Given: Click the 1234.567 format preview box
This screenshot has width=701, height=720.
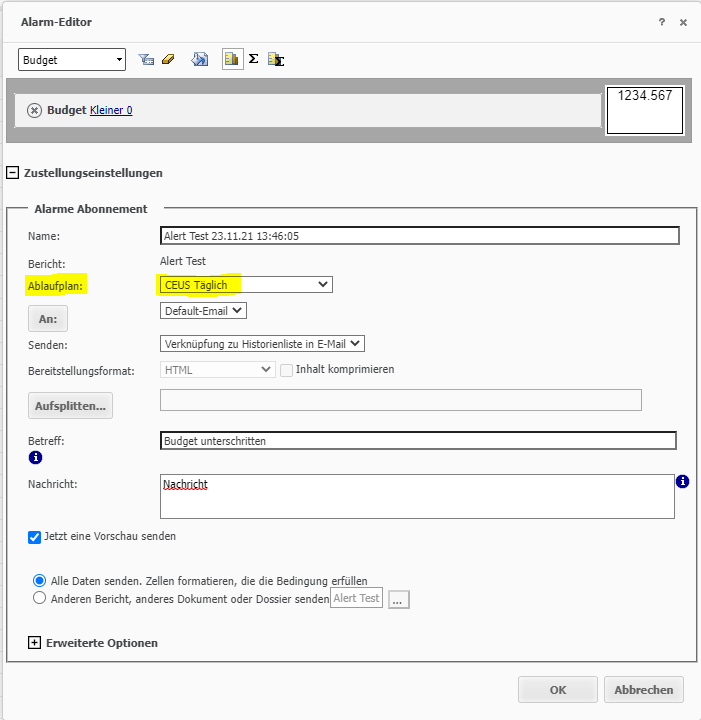Looking at the screenshot, I should pyautogui.click(x=644, y=110).
